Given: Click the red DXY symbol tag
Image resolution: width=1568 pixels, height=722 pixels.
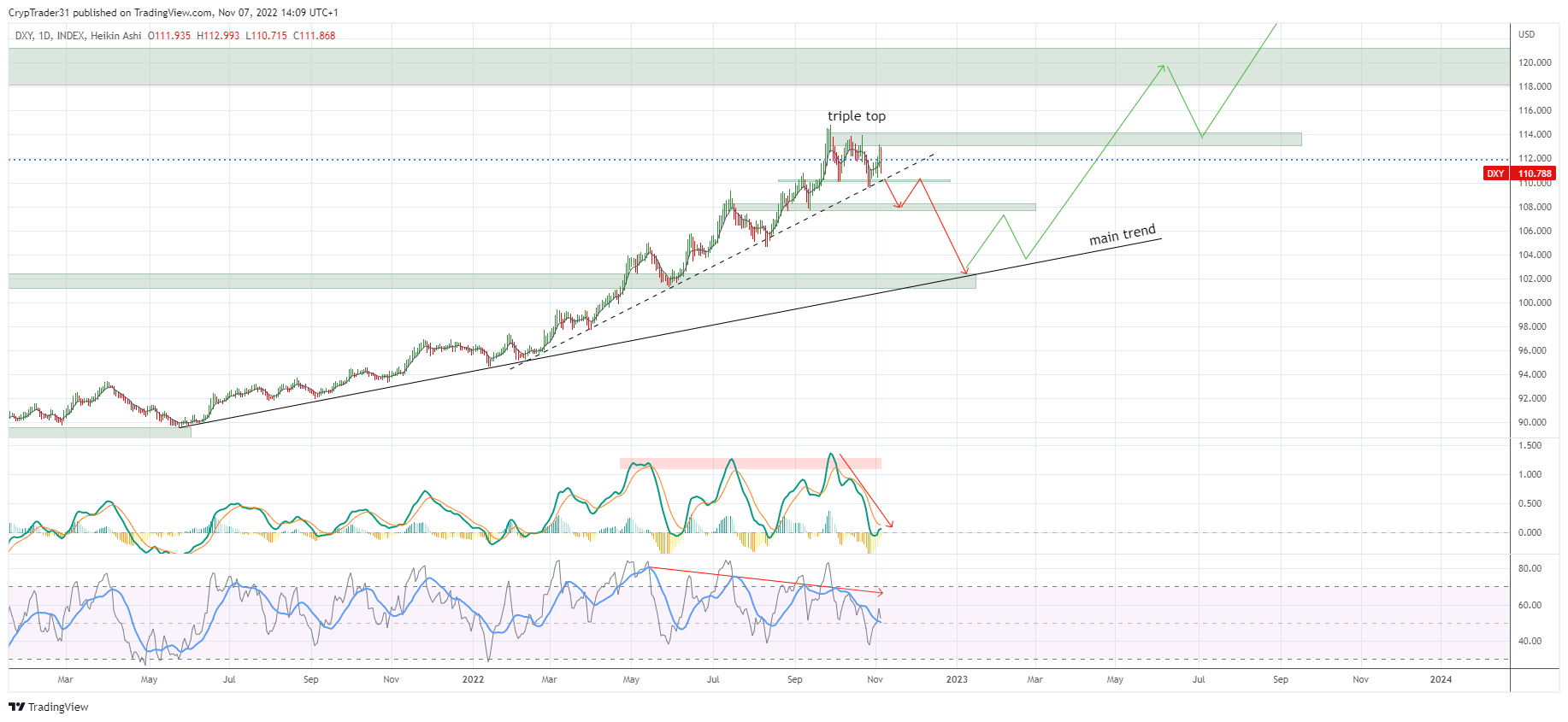Looking at the screenshot, I should point(1495,173).
